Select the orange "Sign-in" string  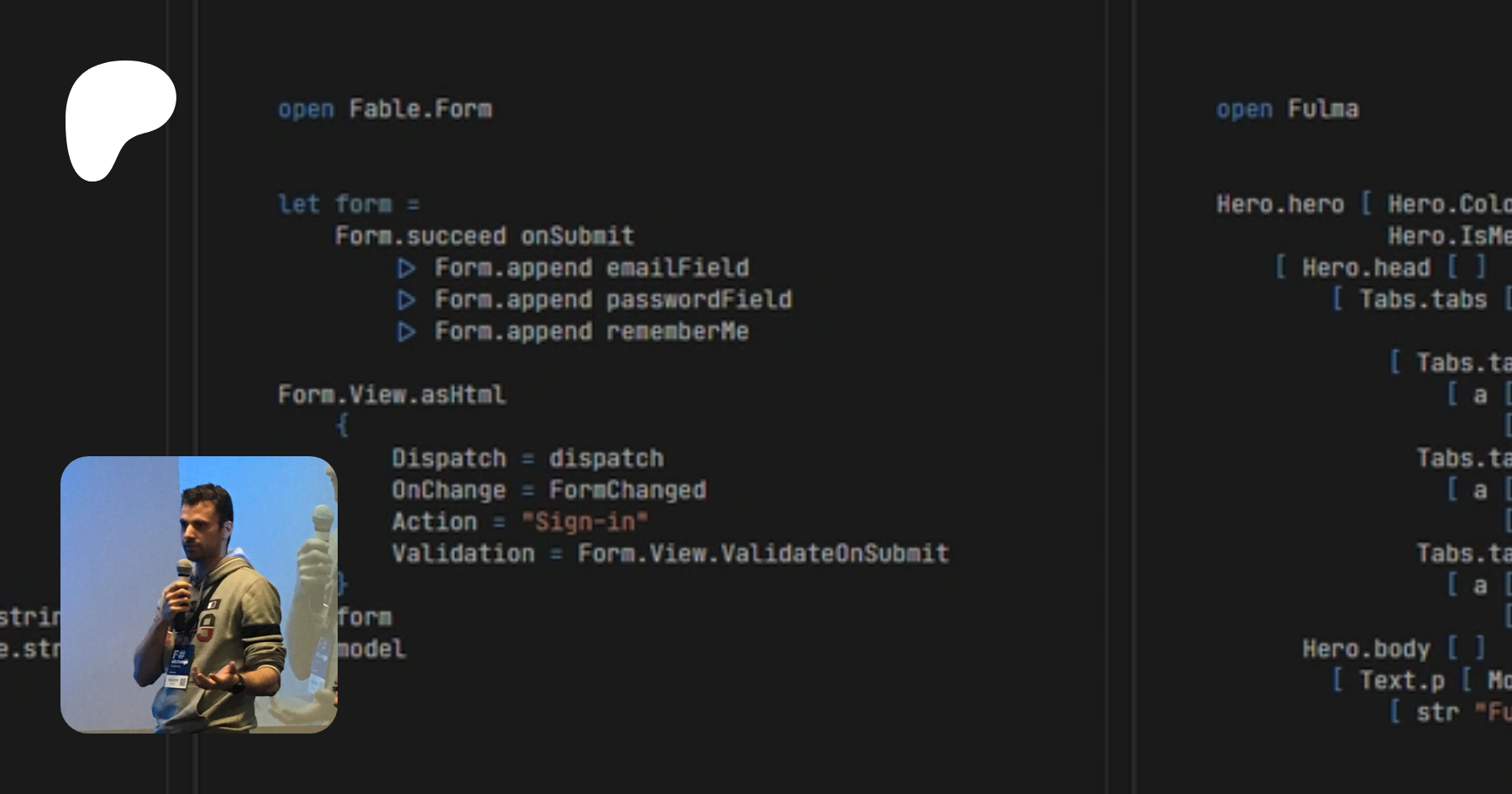tap(585, 522)
